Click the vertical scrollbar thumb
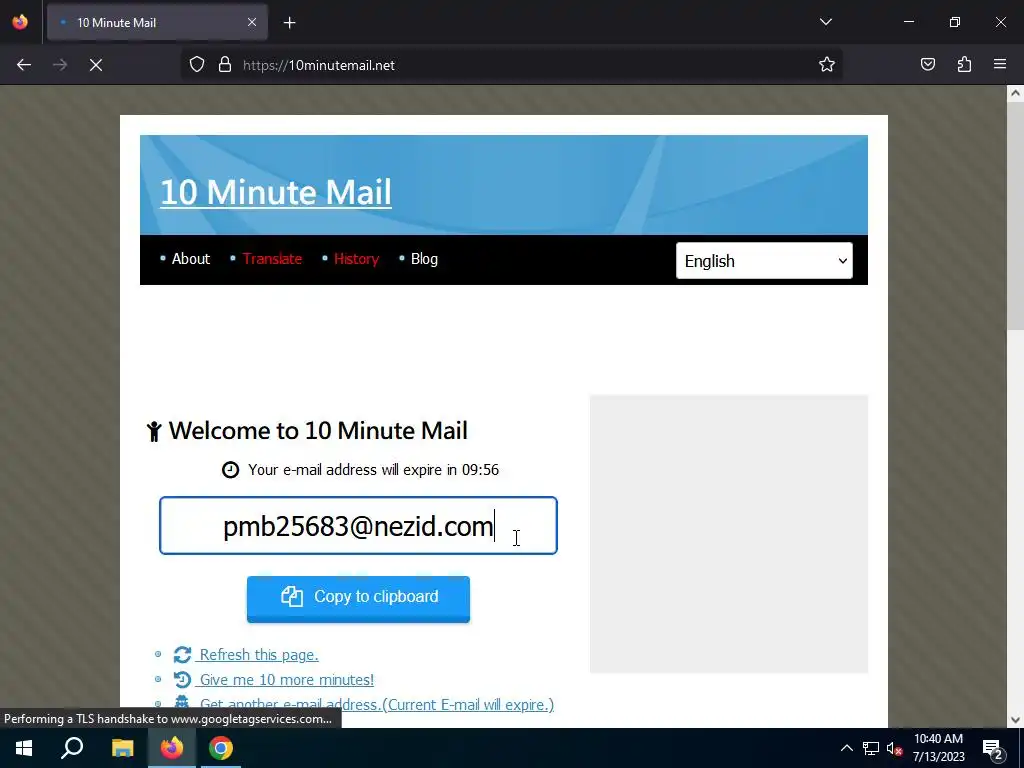Screen dimensions: 1024x768 pos(1015,218)
